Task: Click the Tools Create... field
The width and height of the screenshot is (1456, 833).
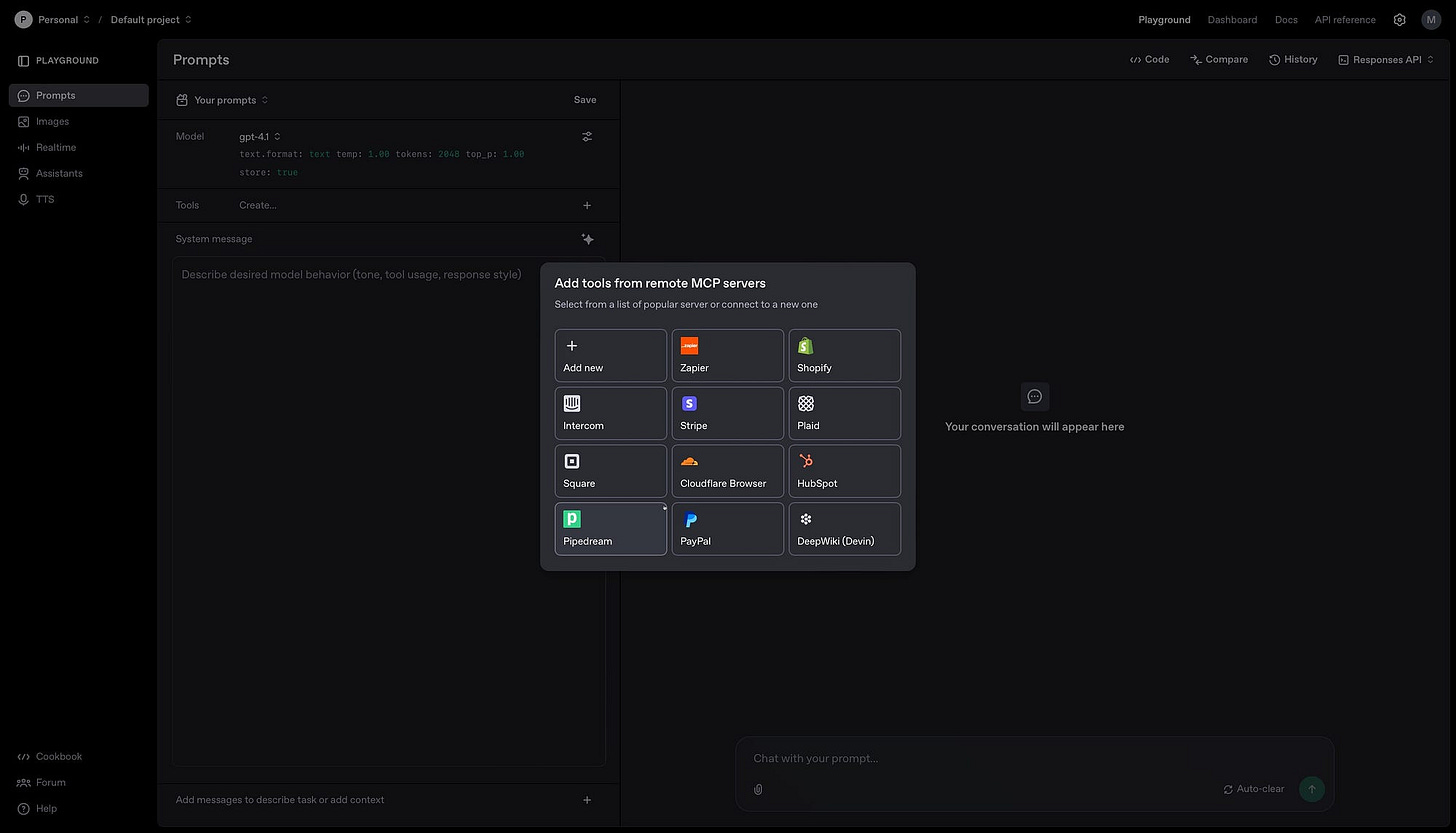Action: pyautogui.click(x=258, y=205)
